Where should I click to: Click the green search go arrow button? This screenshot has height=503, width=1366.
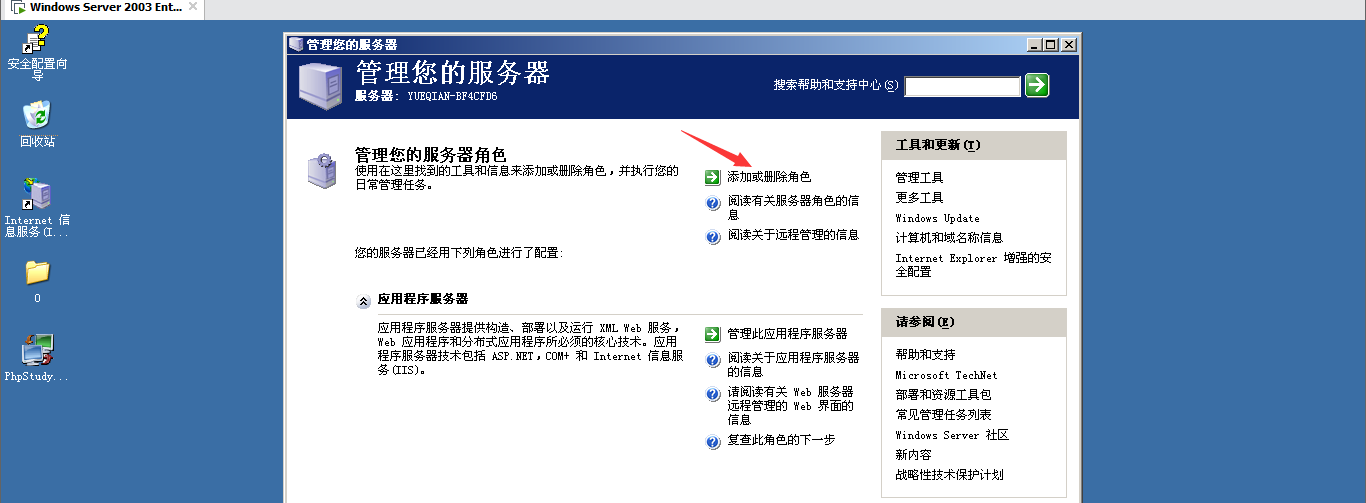pos(1038,85)
